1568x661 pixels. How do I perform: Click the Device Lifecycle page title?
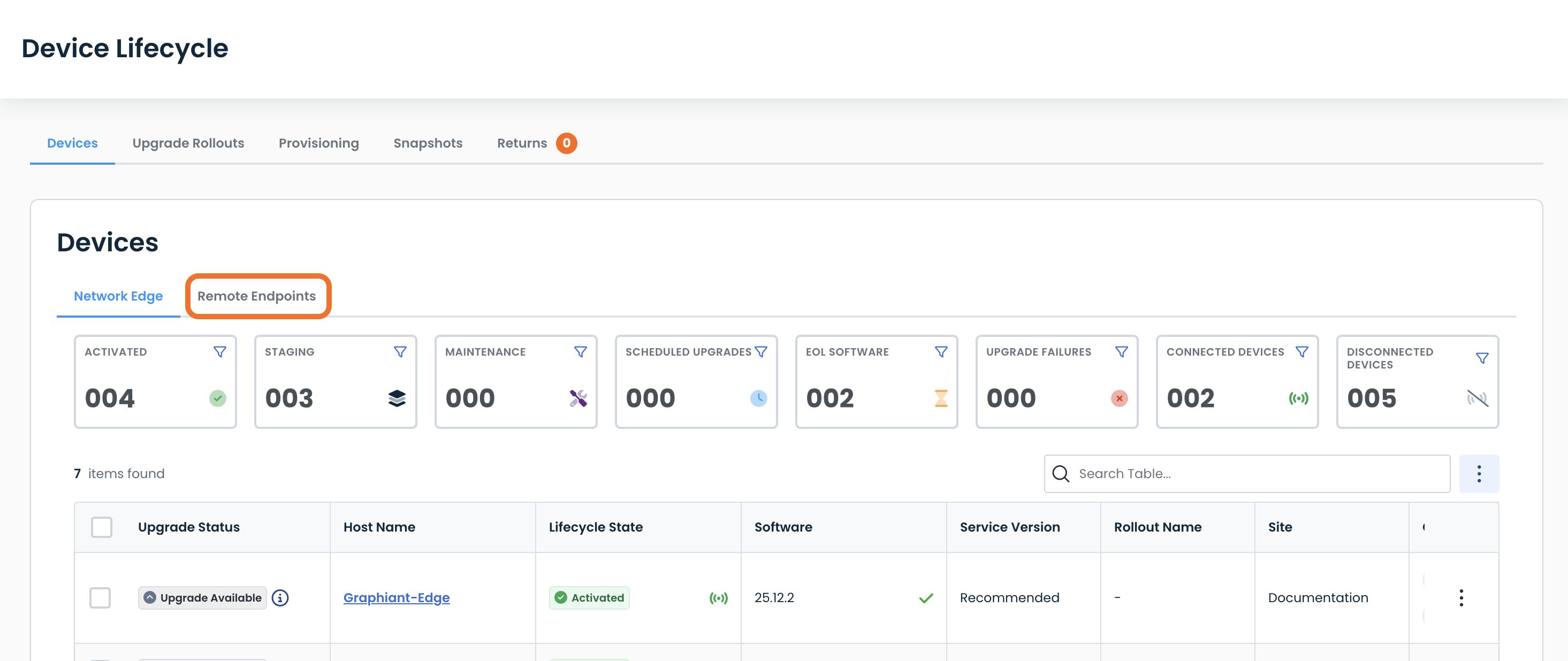pyautogui.click(x=125, y=49)
